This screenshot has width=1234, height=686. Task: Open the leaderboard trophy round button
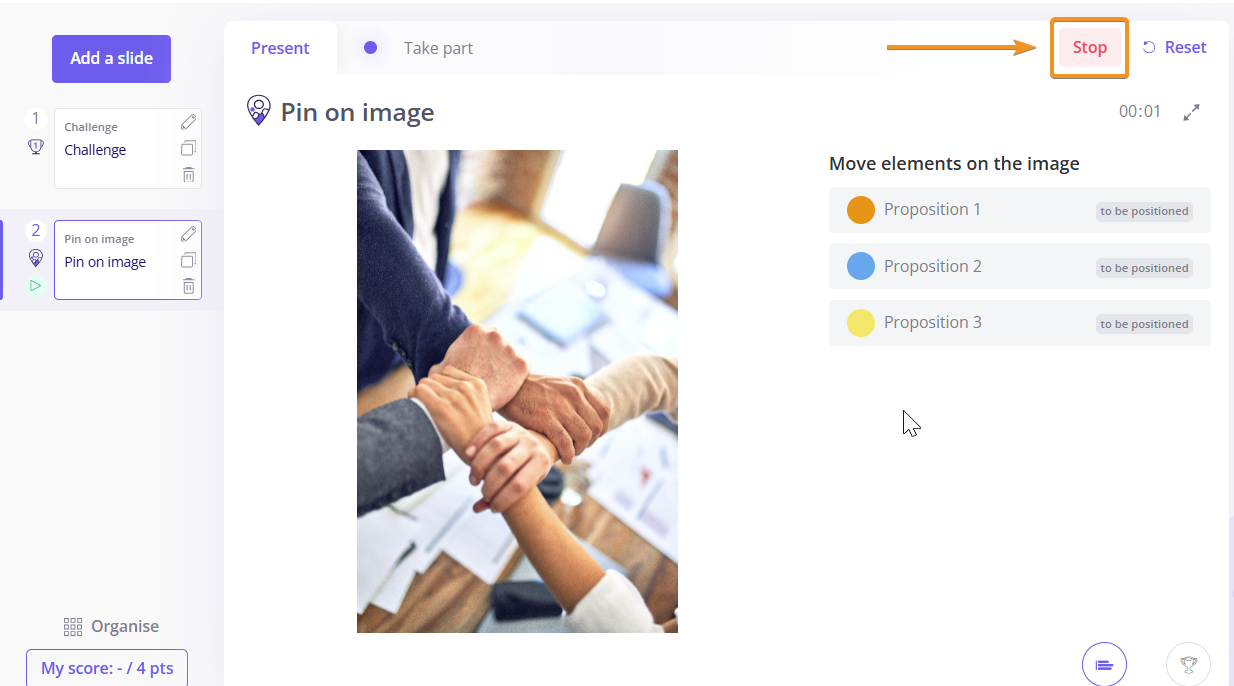[1188, 664]
